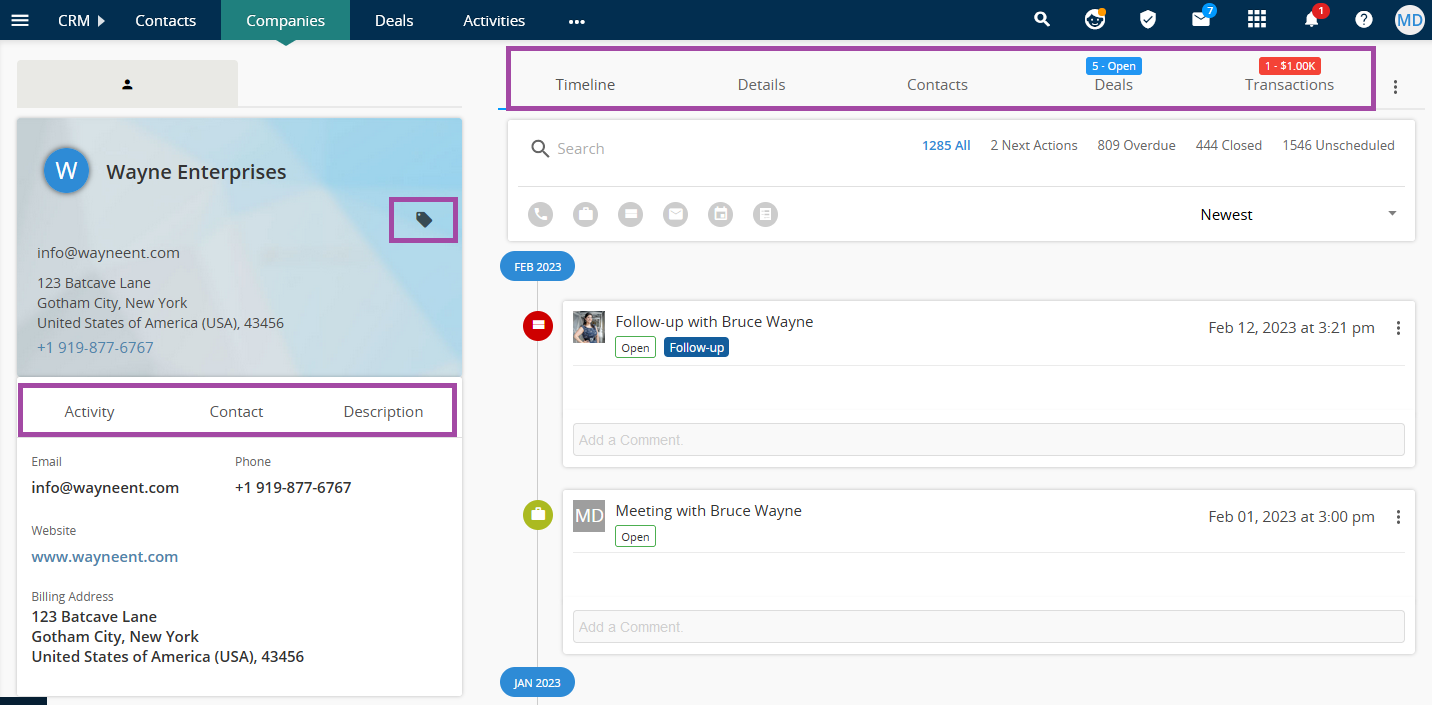Show 809 Overdue filter
The width and height of the screenshot is (1432, 705).
click(1136, 145)
